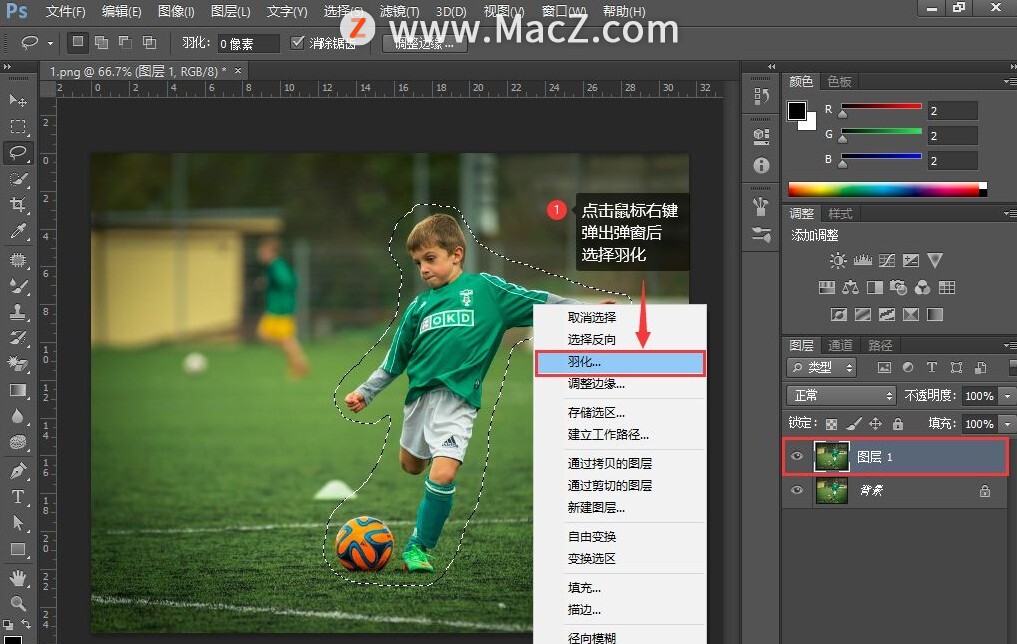Add a Black & White adjustment

(874, 287)
